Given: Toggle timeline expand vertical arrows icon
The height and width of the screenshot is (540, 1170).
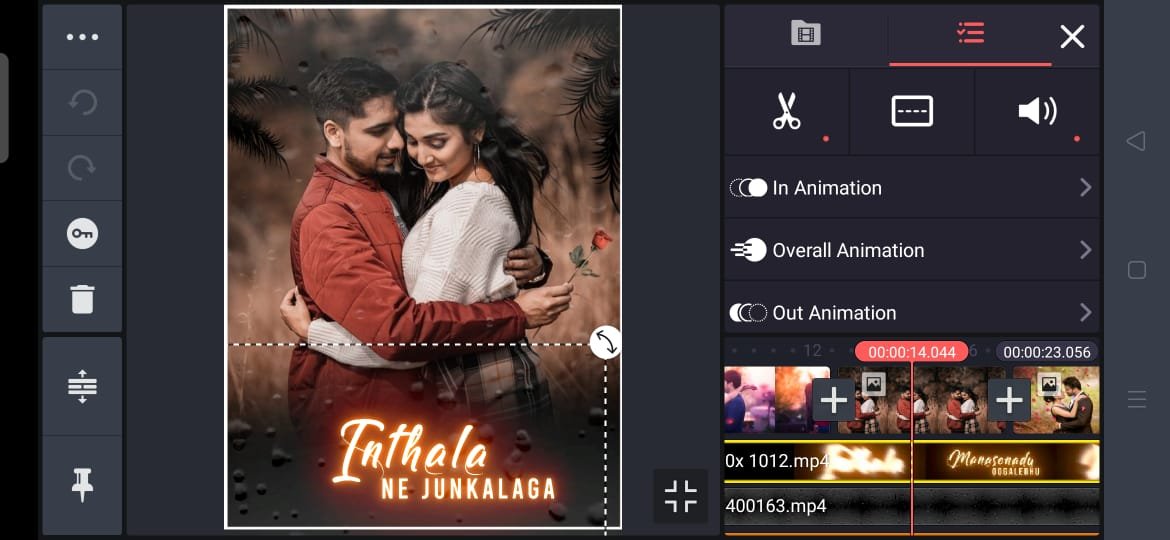Looking at the screenshot, I should tap(82, 386).
